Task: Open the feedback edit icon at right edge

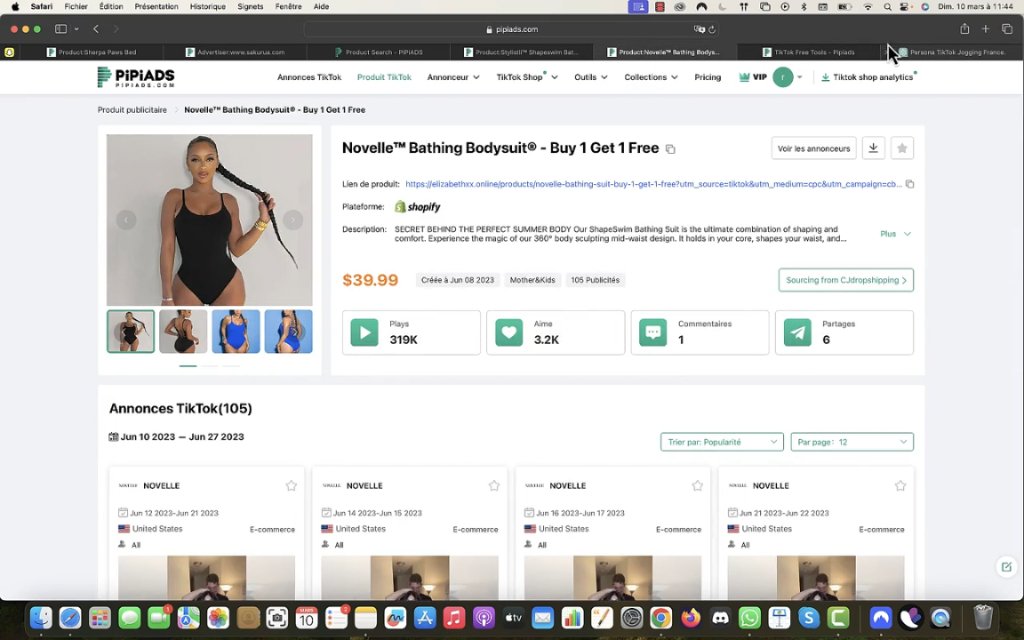Action: pyautogui.click(x=1006, y=566)
